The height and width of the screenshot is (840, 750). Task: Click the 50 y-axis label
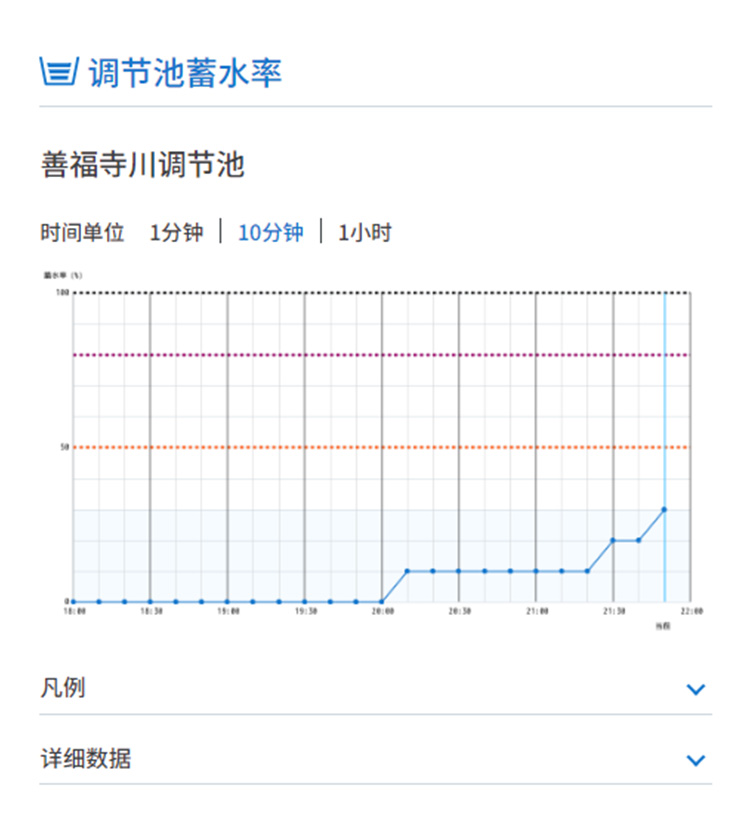(x=65, y=447)
